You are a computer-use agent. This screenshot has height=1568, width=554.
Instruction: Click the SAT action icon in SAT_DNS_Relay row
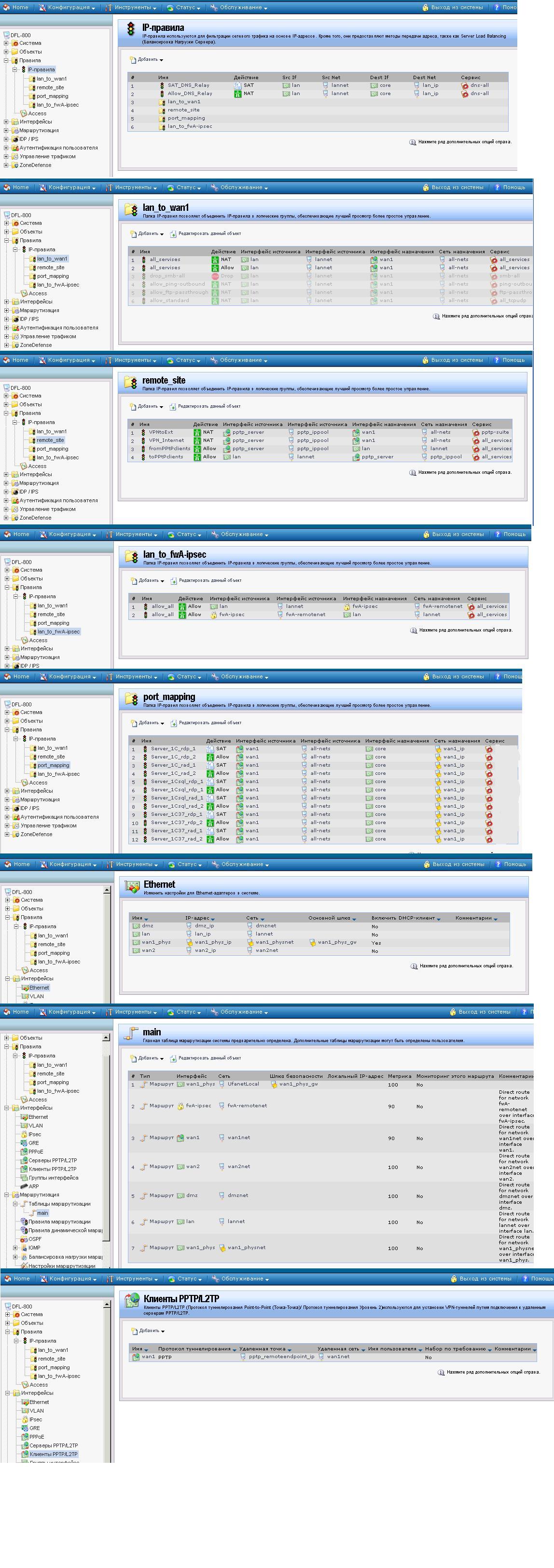coord(237,86)
